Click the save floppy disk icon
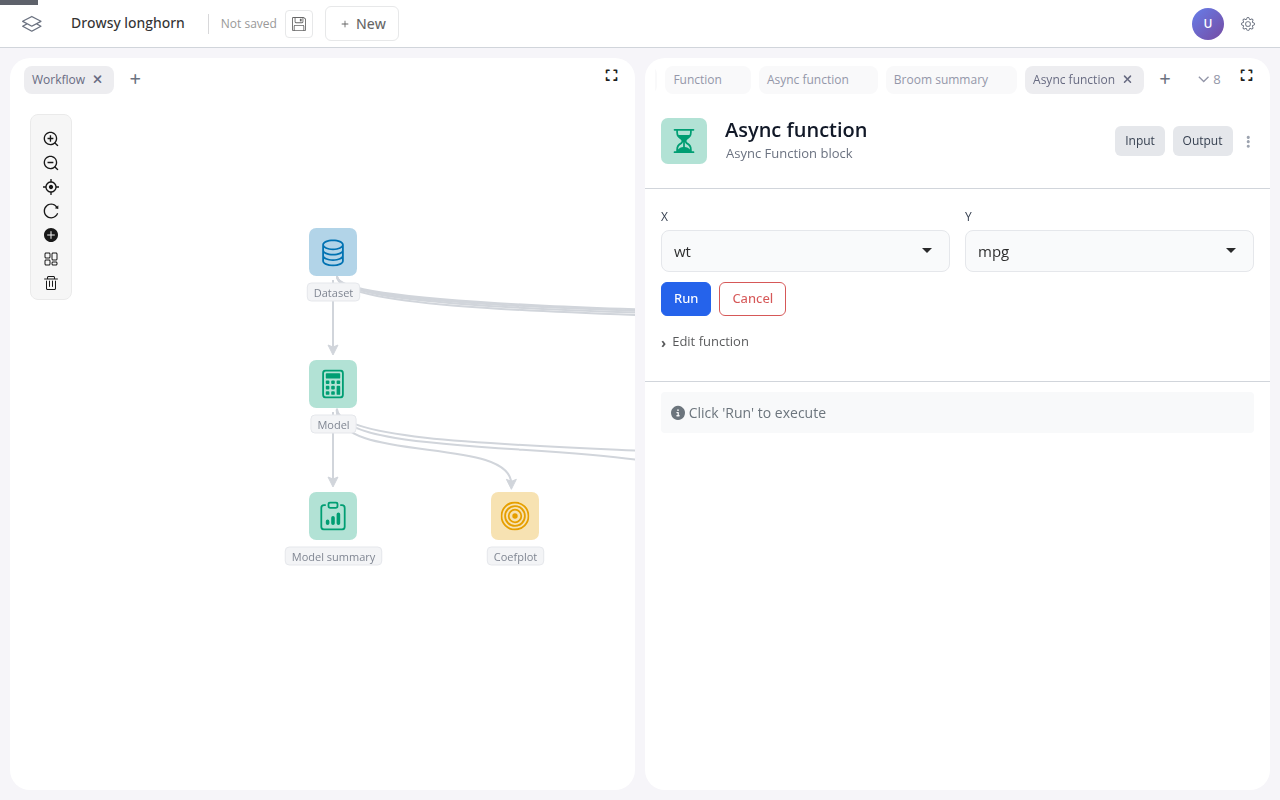1280x800 pixels. (x=299, y=24)
